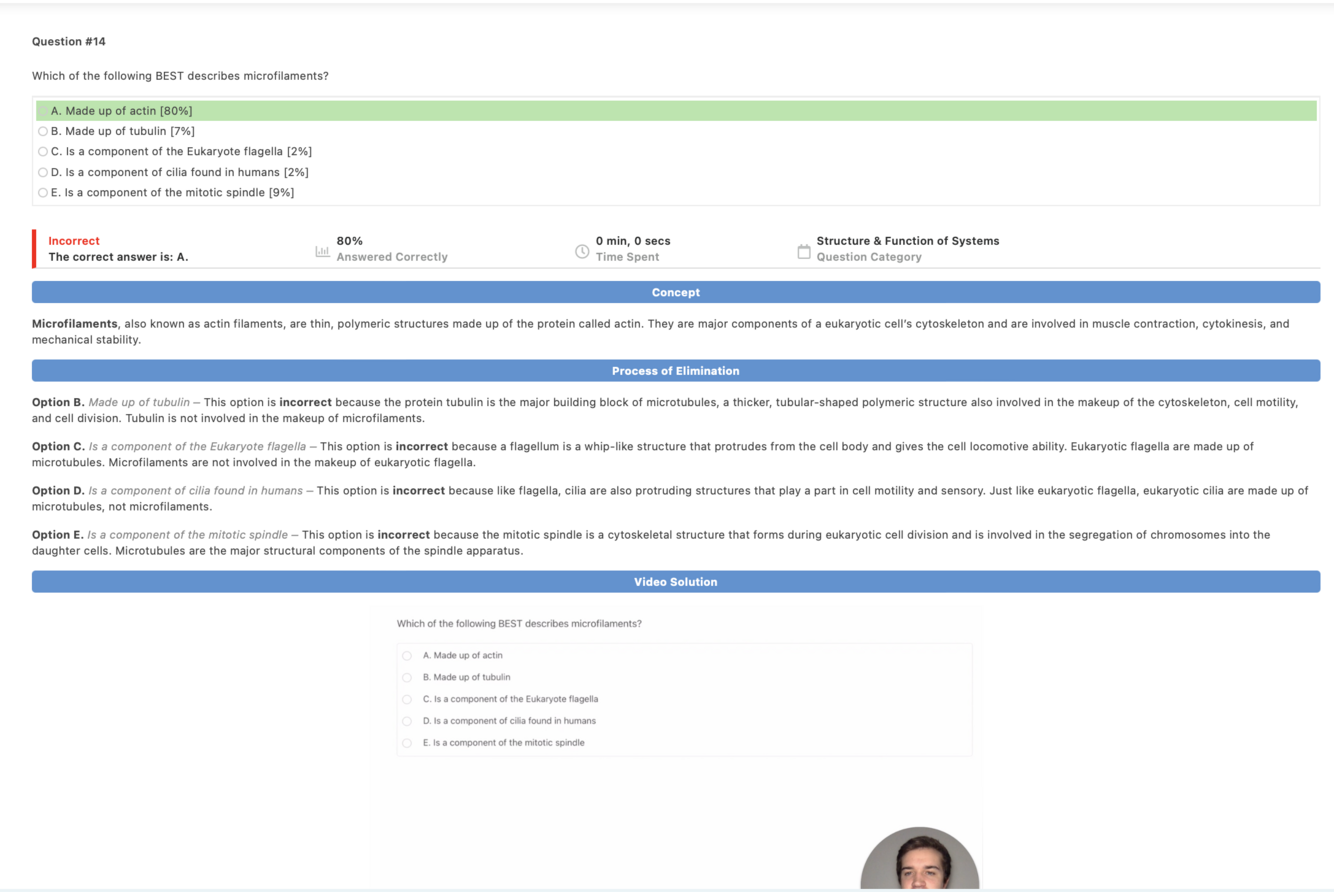This screenshot has width=1334, height=892.
Task: Choose highlighted answer A made up of actin
Action: tap(676, 111)
